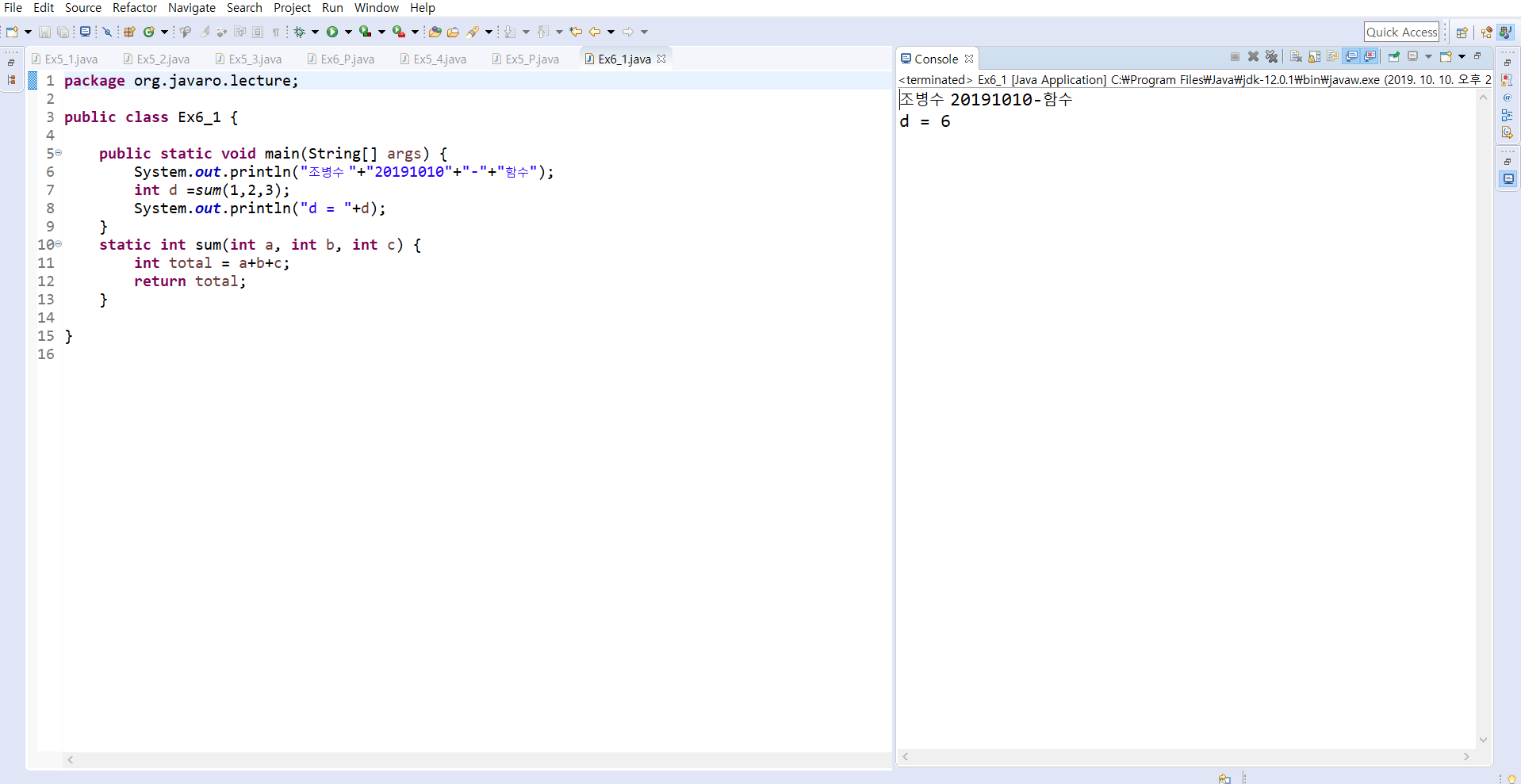Open the External Tools dropdown arrow
Screen dimensions: 1521x784
(415, 32)
